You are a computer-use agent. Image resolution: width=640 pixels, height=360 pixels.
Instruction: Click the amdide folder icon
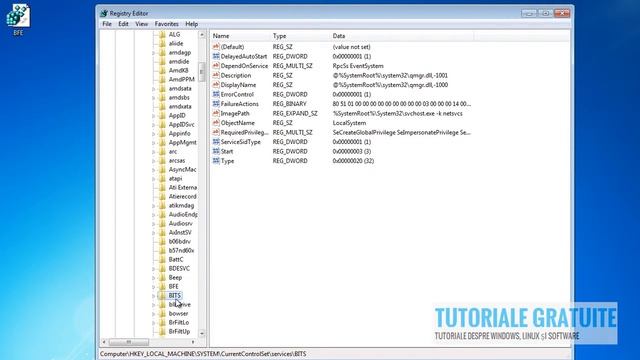pos(162,61)
